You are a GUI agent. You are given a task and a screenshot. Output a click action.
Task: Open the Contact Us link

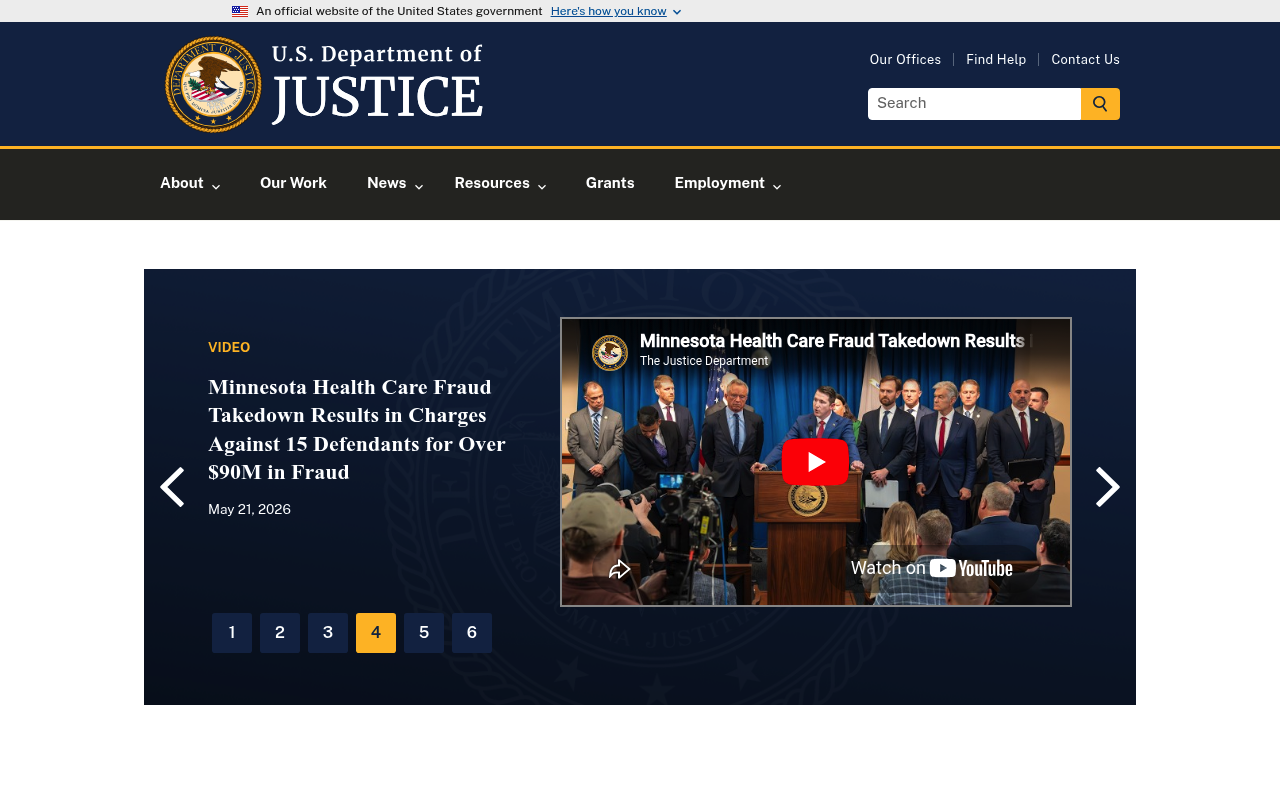[1085, 60]
